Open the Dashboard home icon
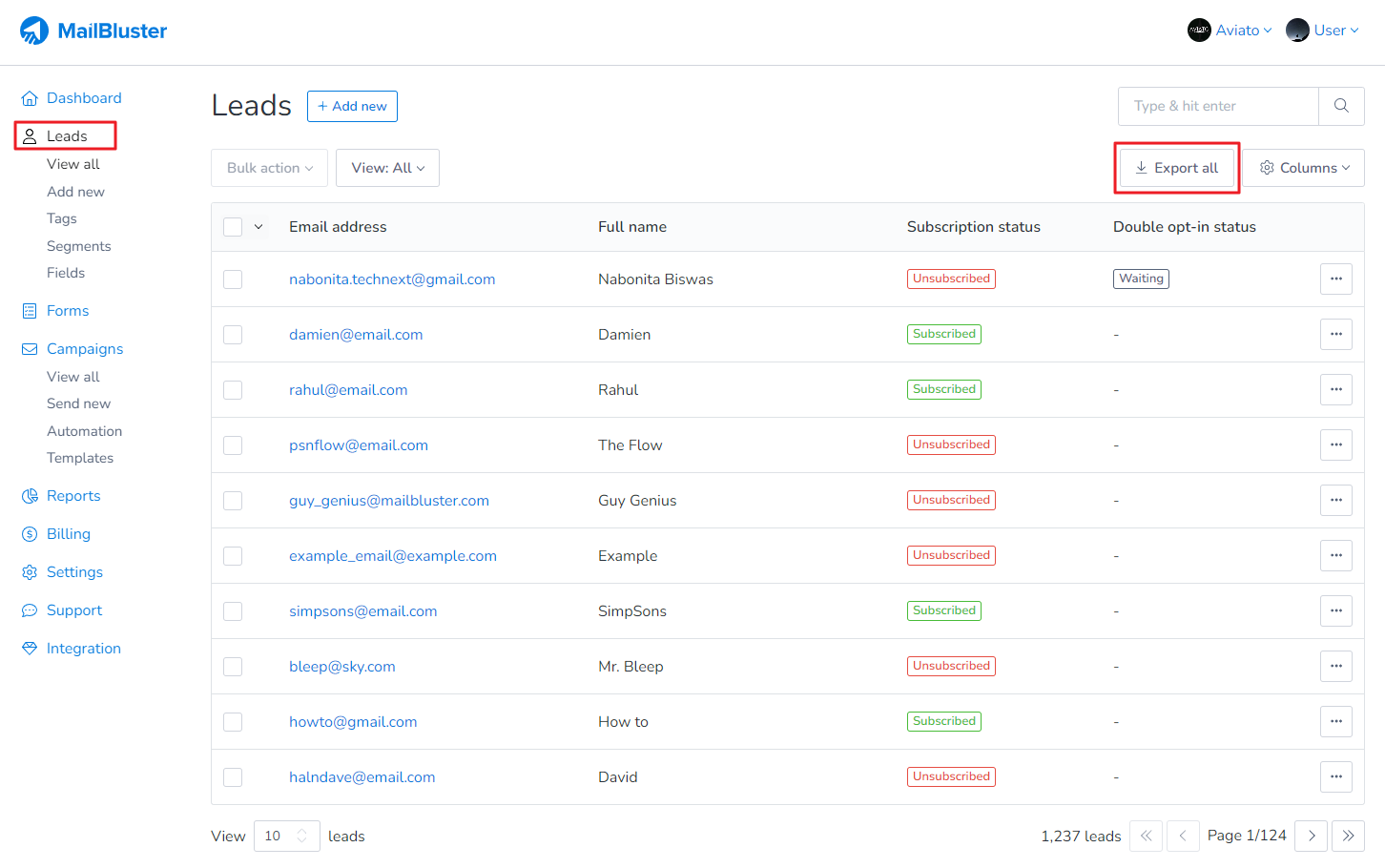The width and height of the screenshot is (1385, 868). click(30, 98)
